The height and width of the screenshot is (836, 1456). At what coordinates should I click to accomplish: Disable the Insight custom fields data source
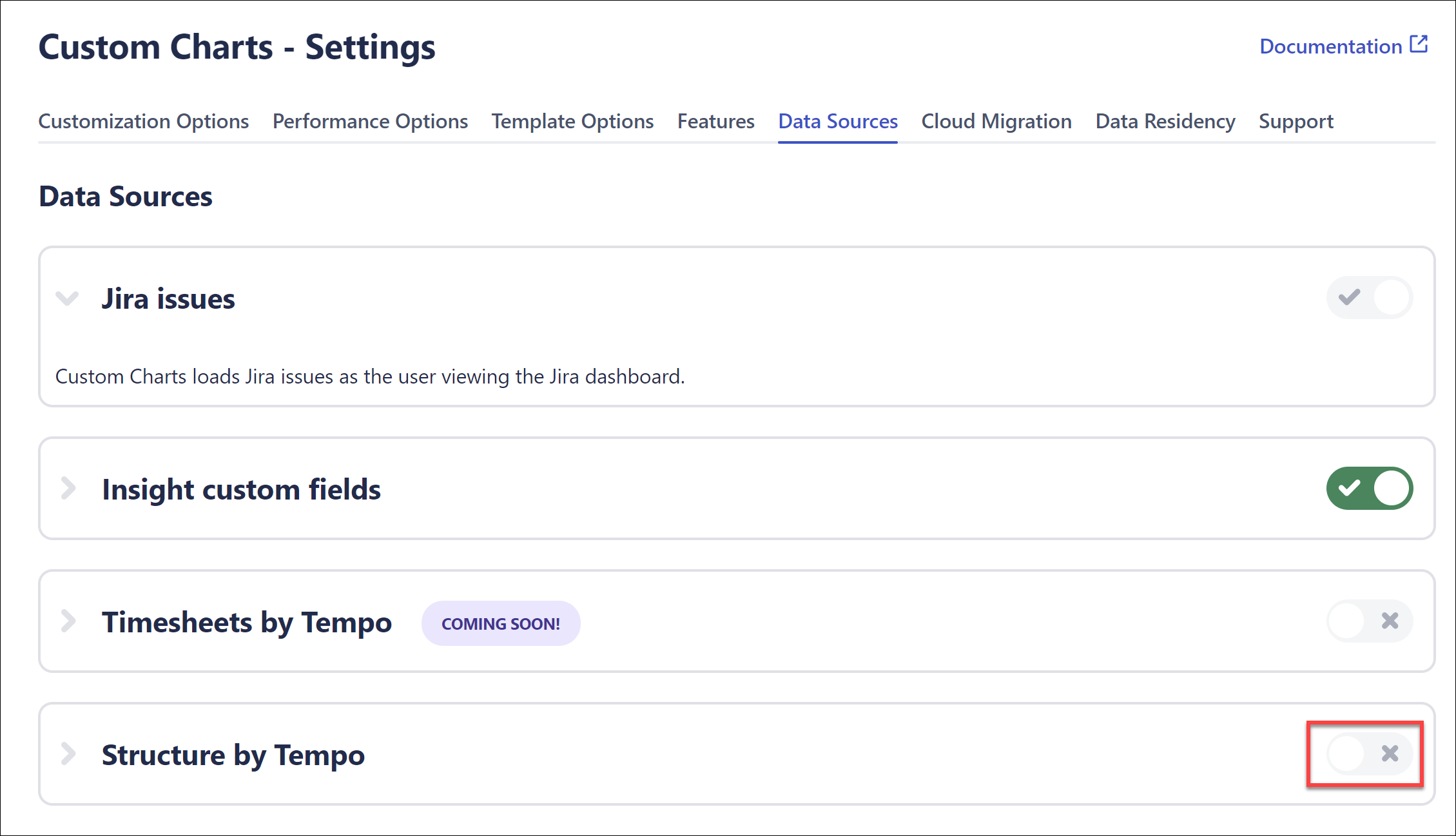tap(1370, 489)
